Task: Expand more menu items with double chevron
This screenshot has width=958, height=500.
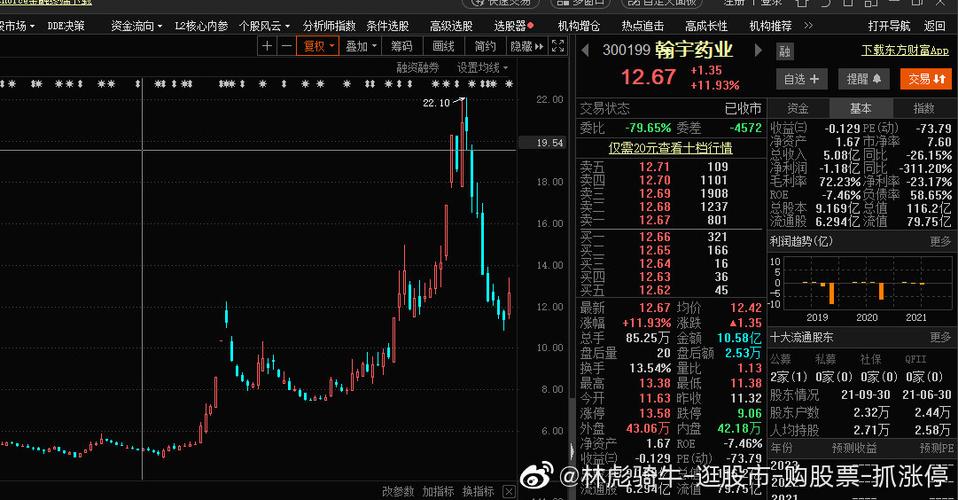Action: [x=808, y=26]
